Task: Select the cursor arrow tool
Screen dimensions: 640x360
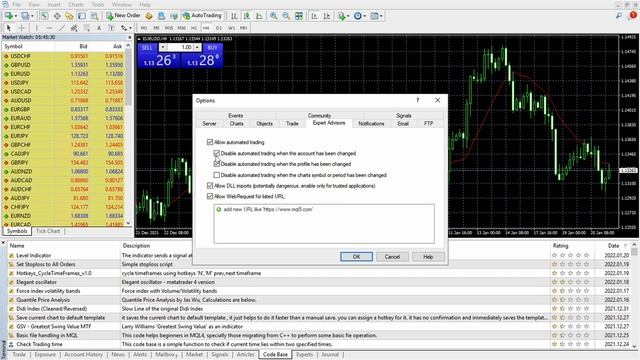Action: coord(9,28)
